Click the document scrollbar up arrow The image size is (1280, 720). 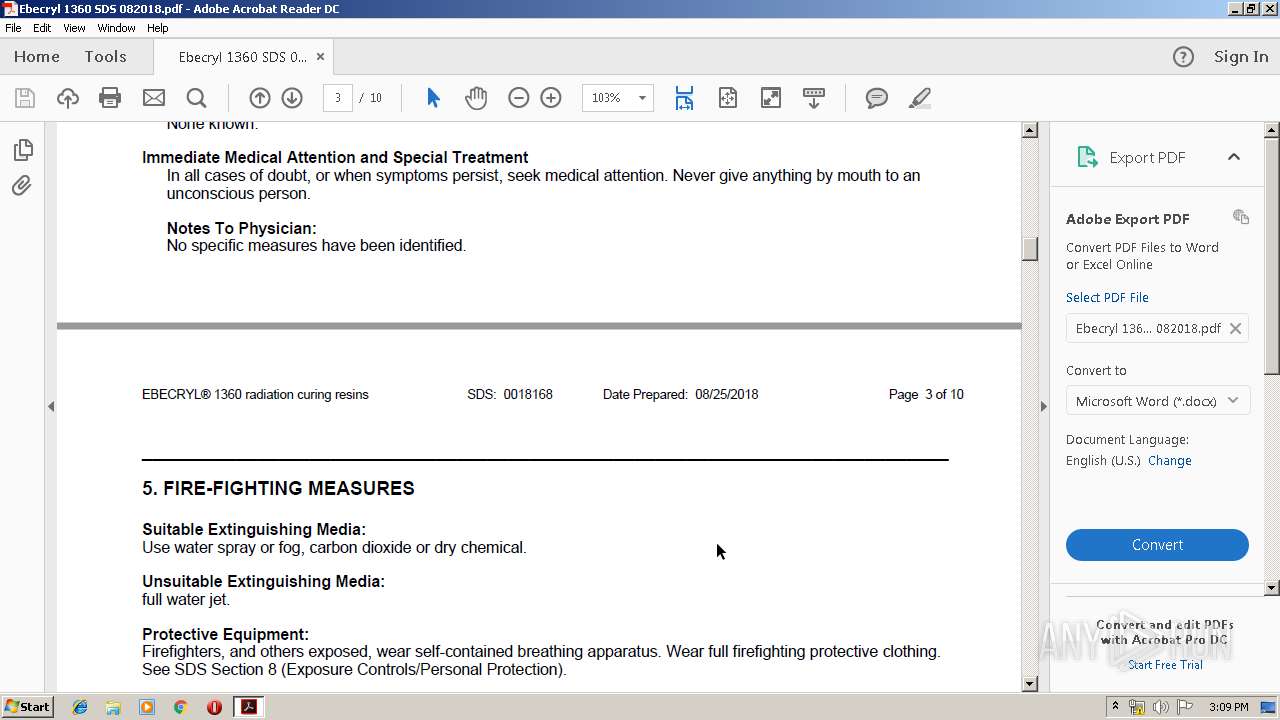1030,130
